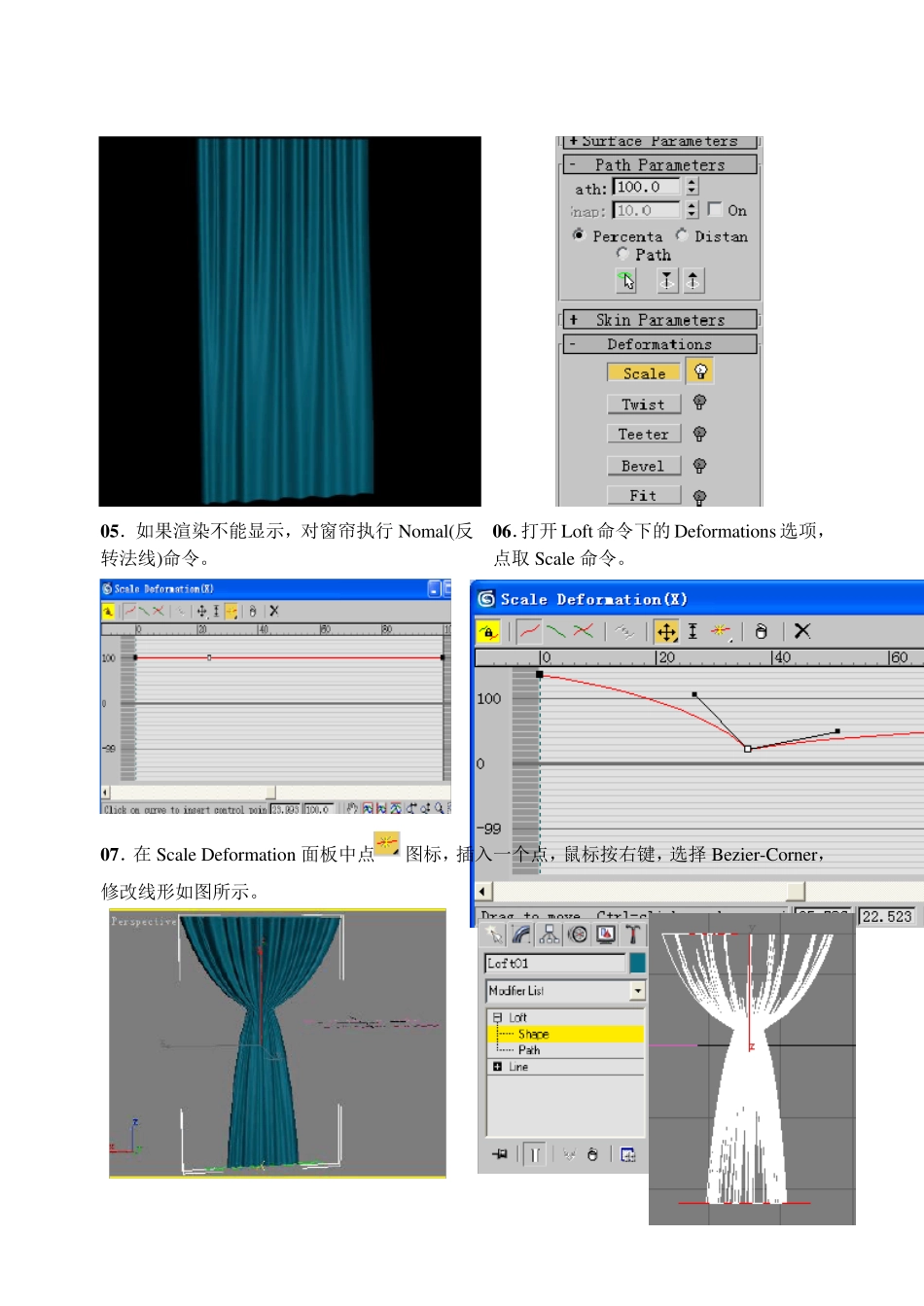Select Display XY Axes in small Scale Deformation window
Viewport: 924px width, 1306px height.
(158, 612)
